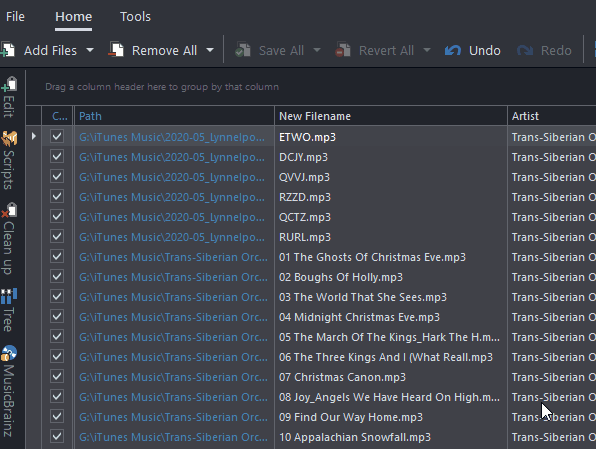Image resolution: width=596 pixels, height=449 pixels.
Task: Expand the first row indicator arrow
Action: pyautogui.click(x=33, y=136)
